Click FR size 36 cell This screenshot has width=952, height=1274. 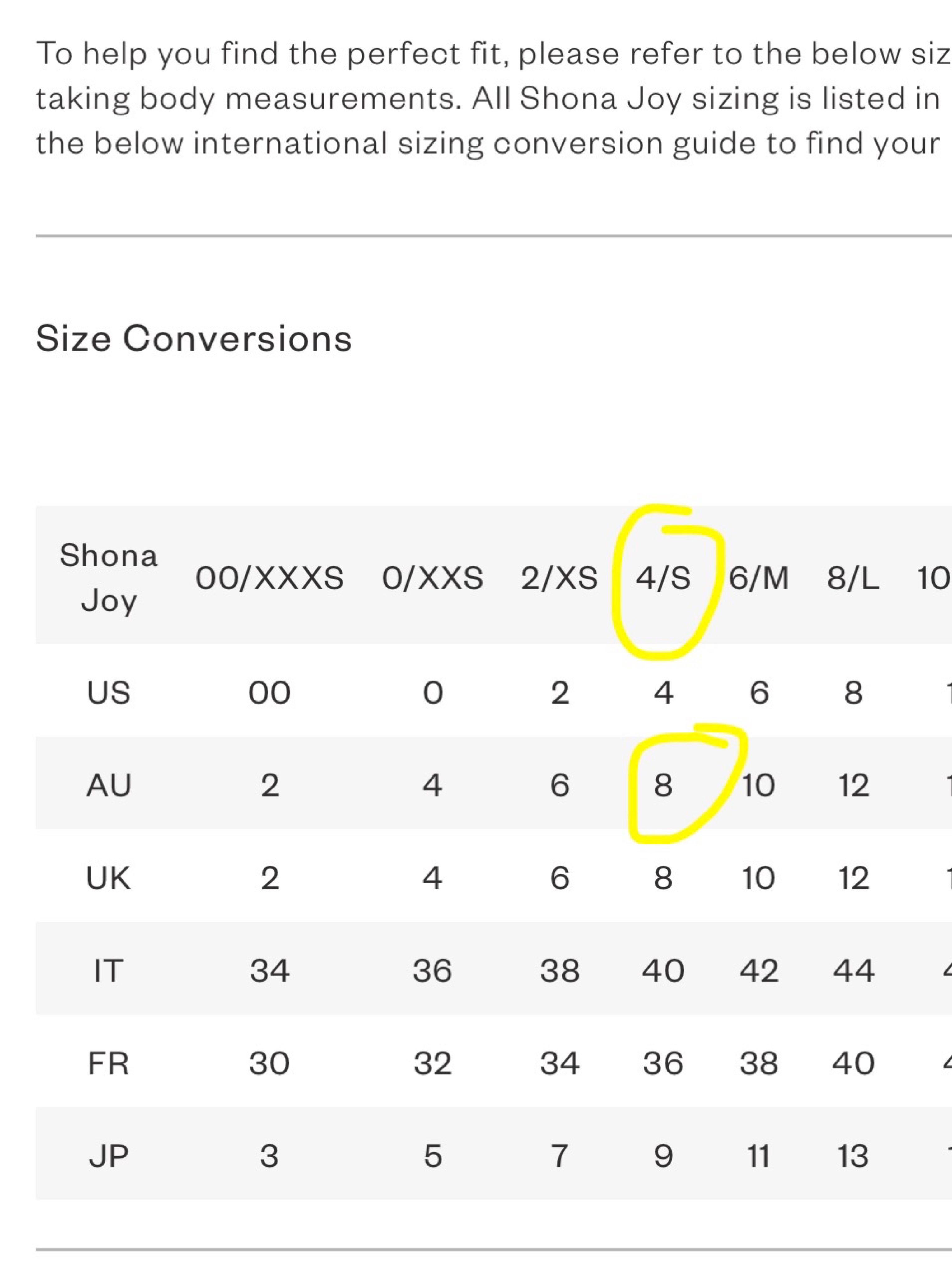click(x=663, y=1064)
